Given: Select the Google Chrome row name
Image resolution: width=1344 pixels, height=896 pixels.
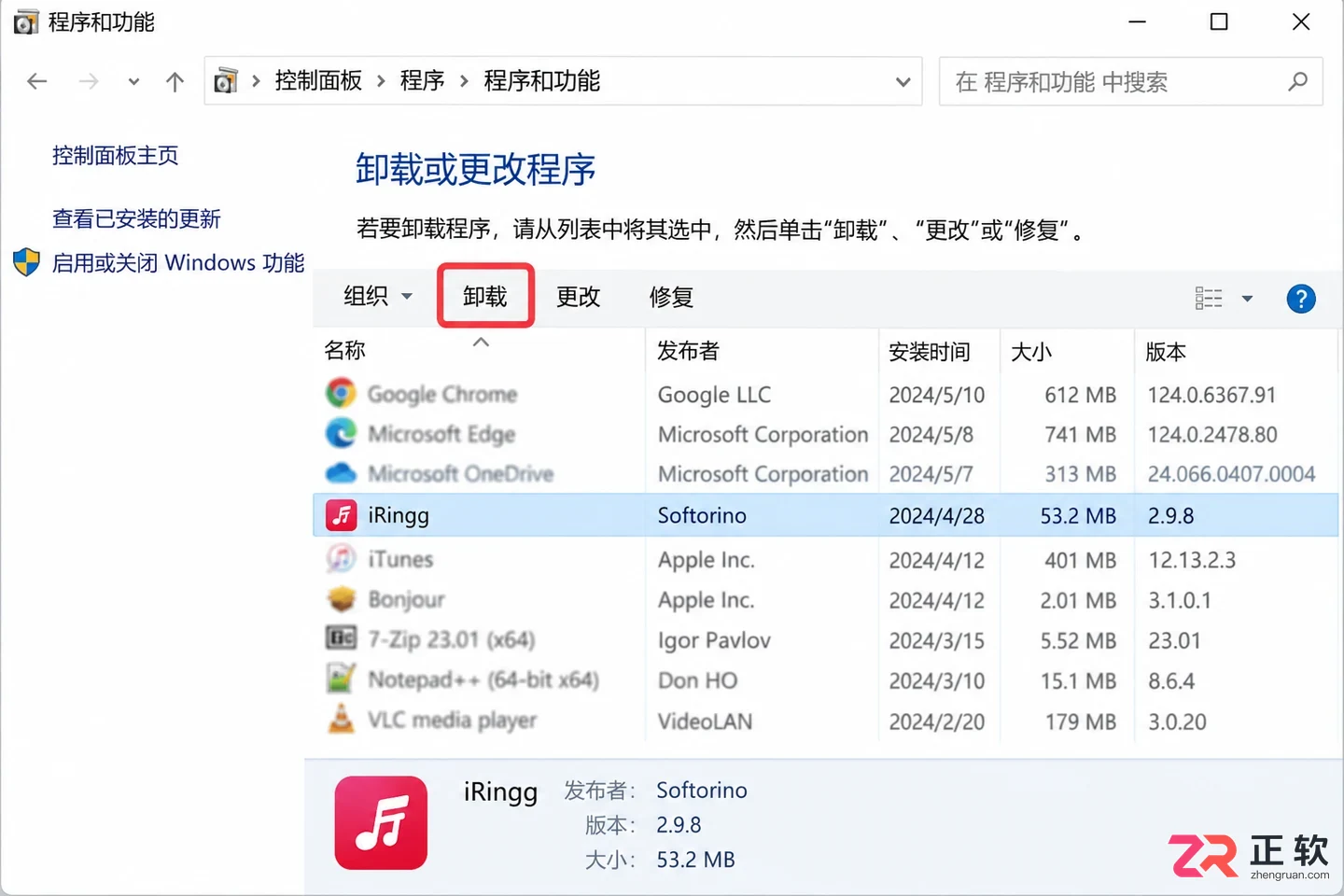Looking at the screenshot, I should coord(442,394).
